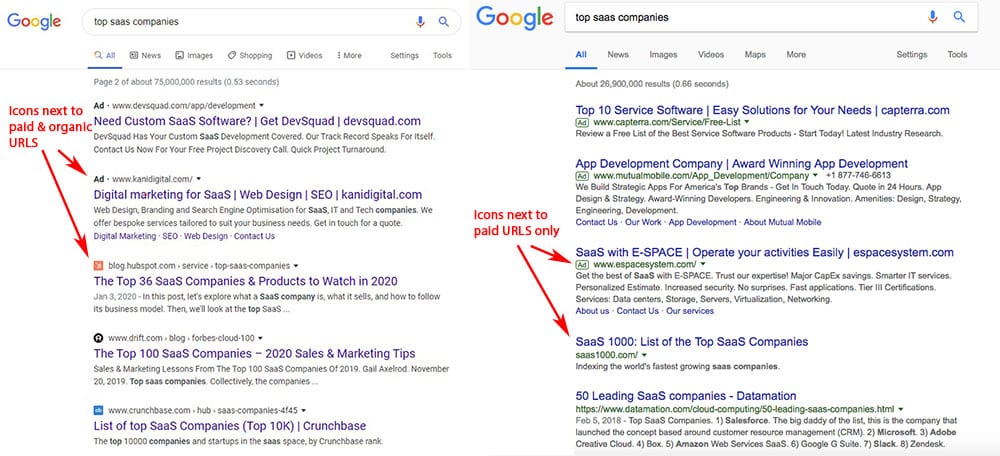Image resolution: width=1000 pixels, height=456 pixels.
Task: Open Tools in the left results page
Action: click(443, 55)
